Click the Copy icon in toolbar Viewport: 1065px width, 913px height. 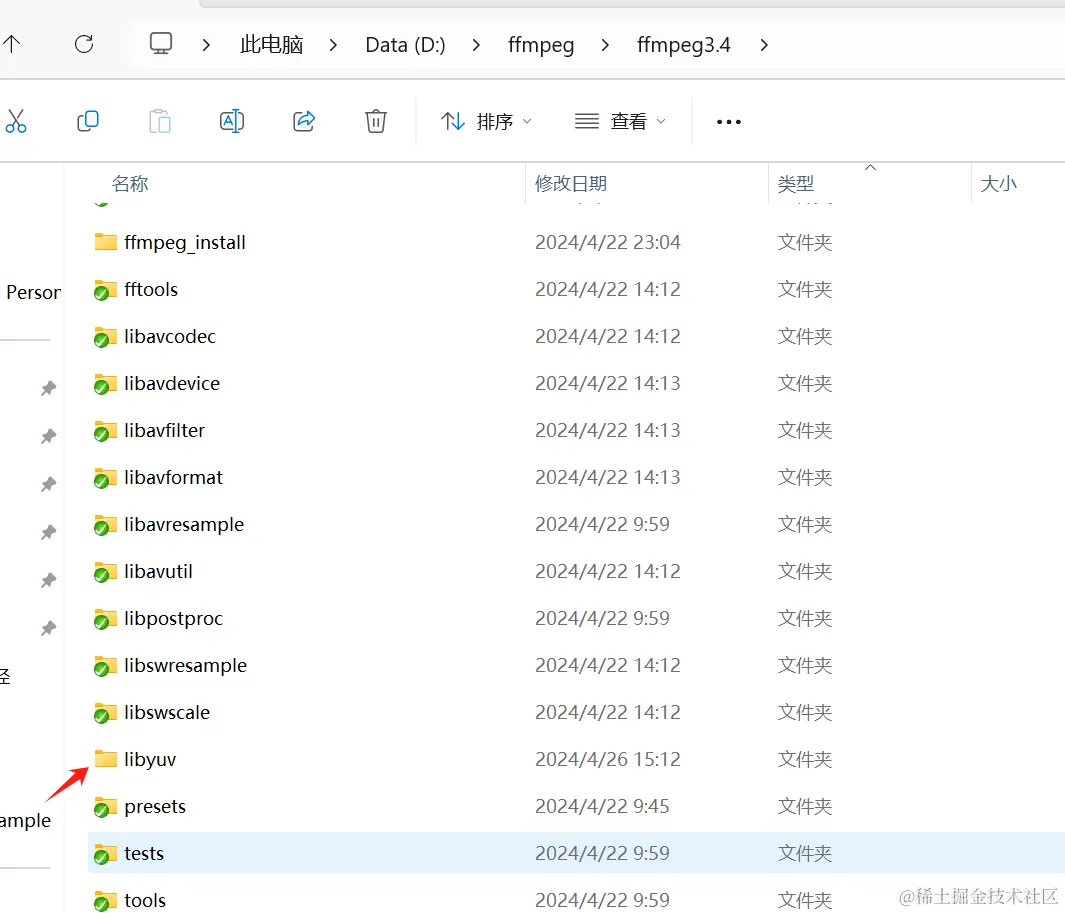click(88, 121)
